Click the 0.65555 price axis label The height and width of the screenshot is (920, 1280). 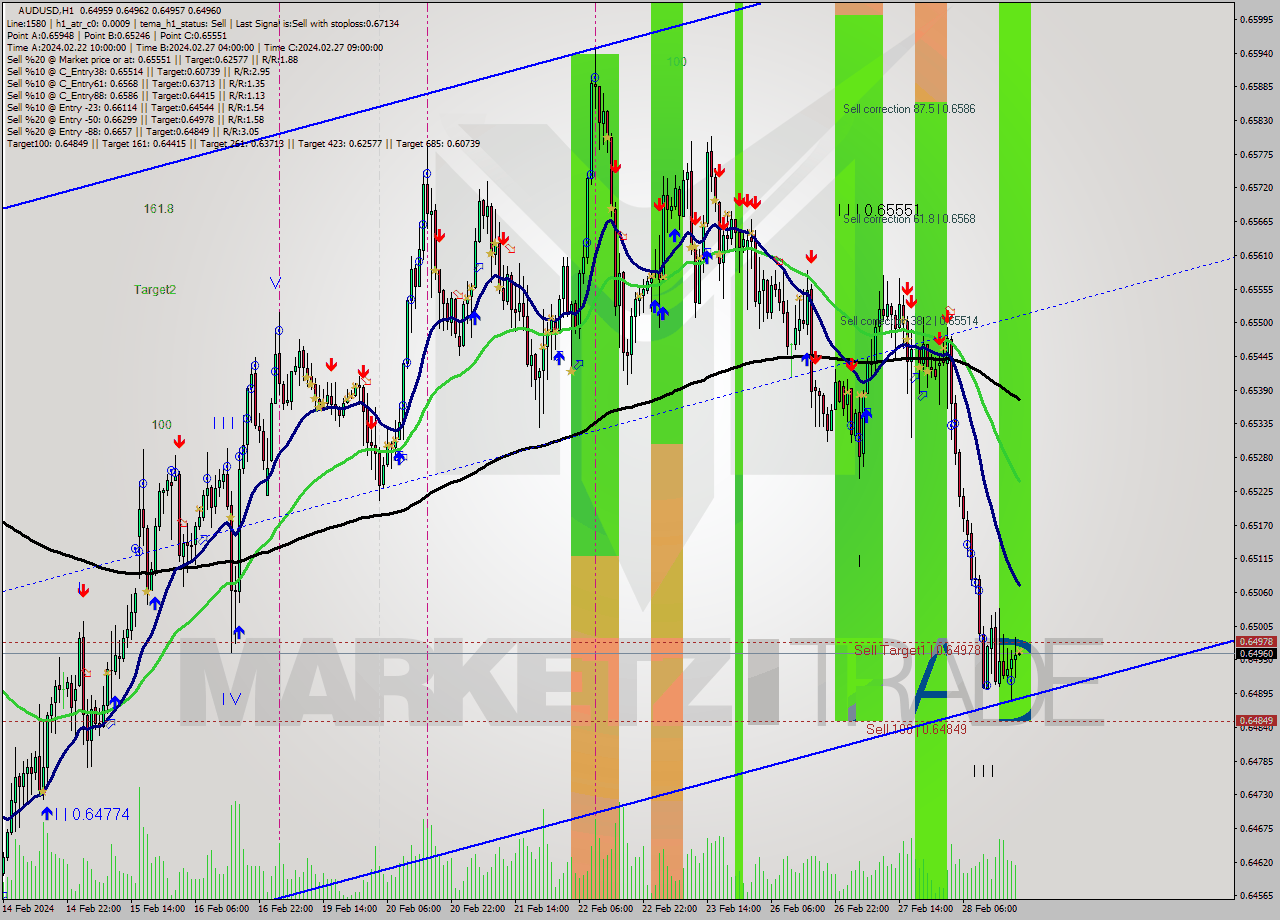(1256, 290)
